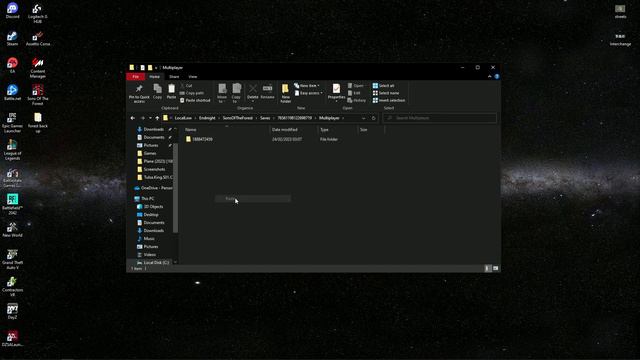The image size is (640, 360).
Task: Switch to large icons view
Action: 496,269
